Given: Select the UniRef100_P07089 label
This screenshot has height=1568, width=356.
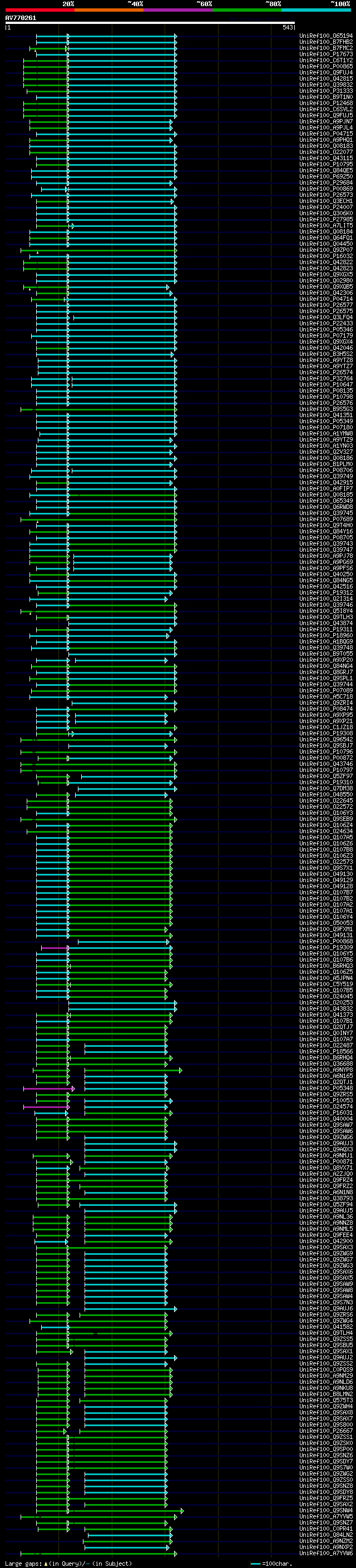Looking at the screenshot, I should (x=325, y=690).
